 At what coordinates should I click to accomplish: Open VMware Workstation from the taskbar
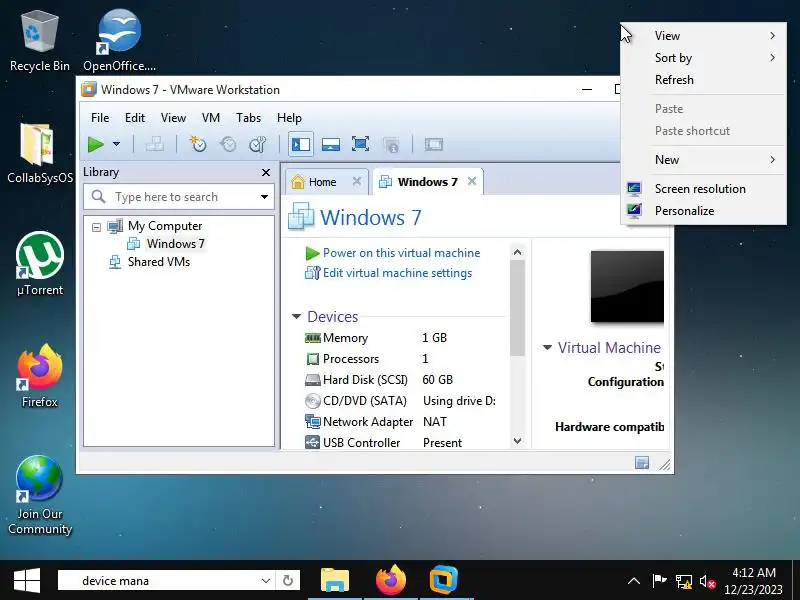coord(444,581)
